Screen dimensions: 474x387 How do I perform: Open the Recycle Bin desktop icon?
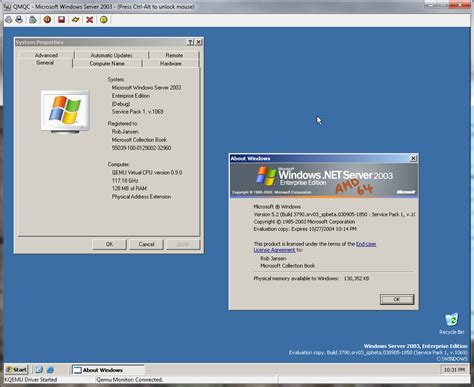452,324
